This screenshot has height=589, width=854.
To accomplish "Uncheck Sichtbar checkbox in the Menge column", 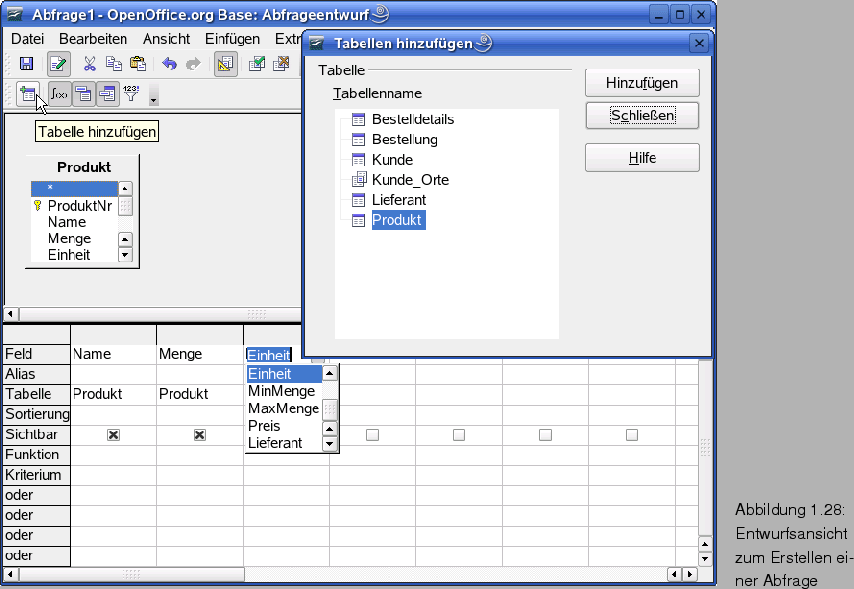I will pos(199,435).
